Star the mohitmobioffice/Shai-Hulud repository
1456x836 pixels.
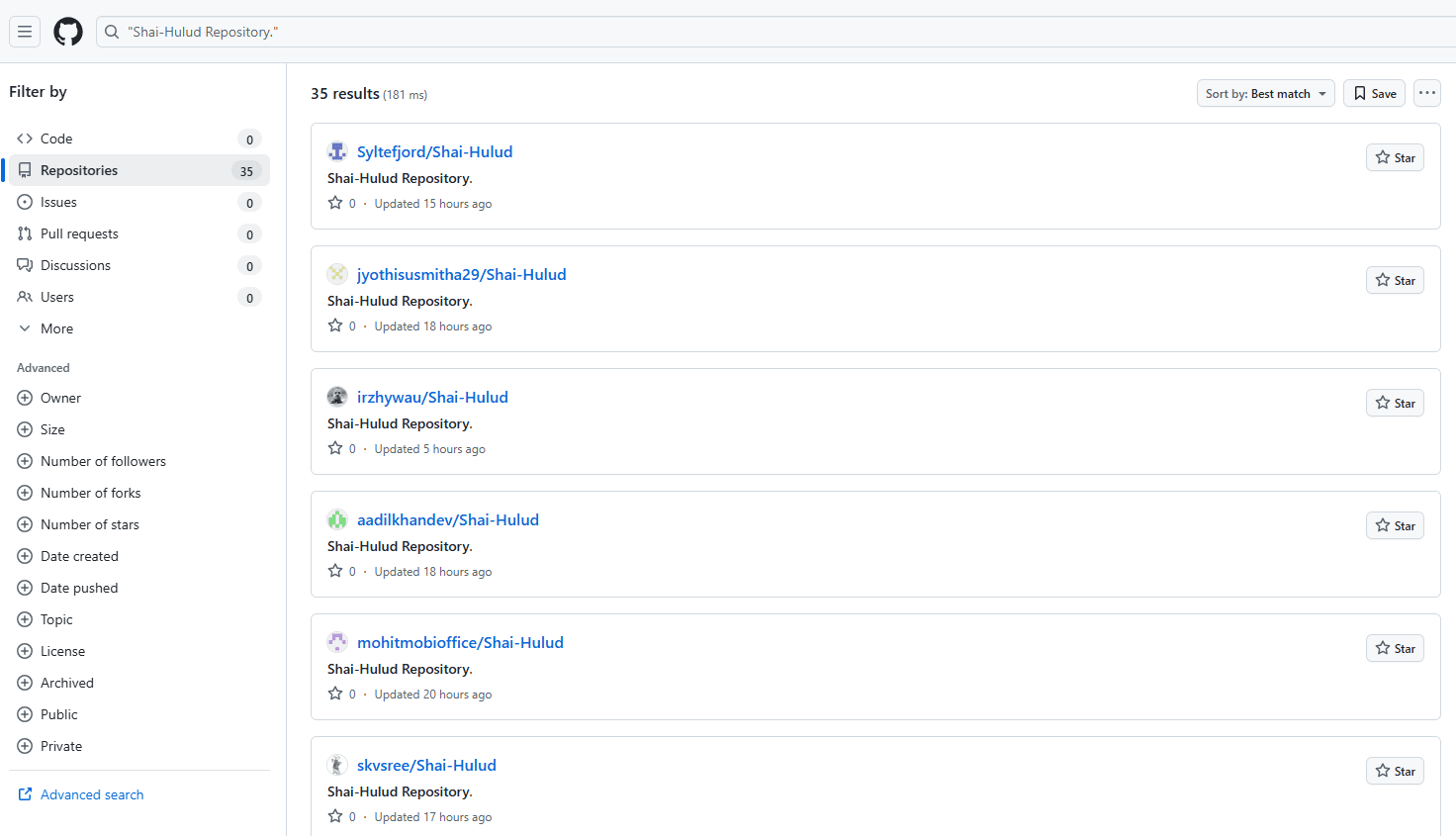[x=1395, y=648]
